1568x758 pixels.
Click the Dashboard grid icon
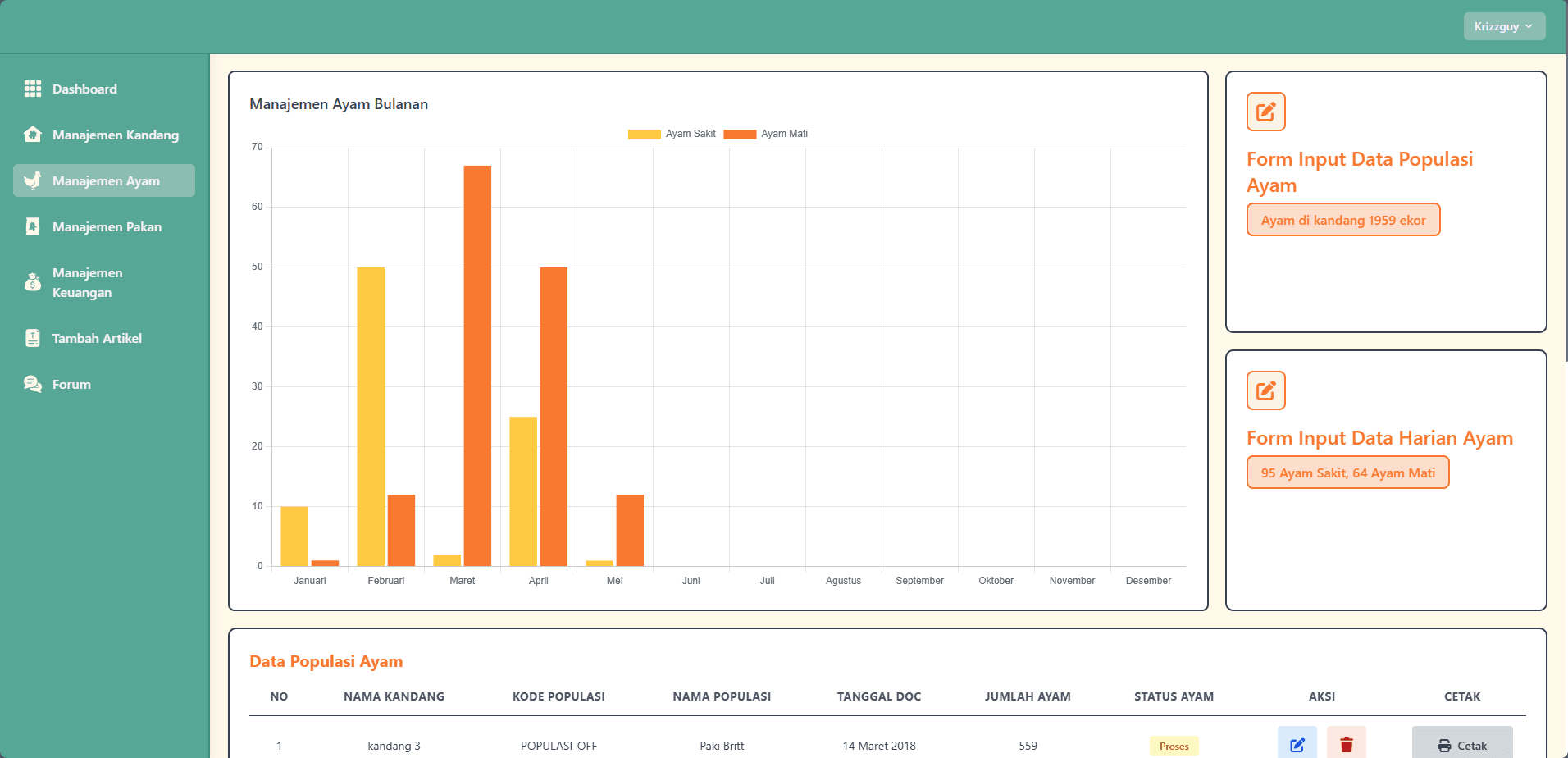pyautogui.click(x=33, y=89)
